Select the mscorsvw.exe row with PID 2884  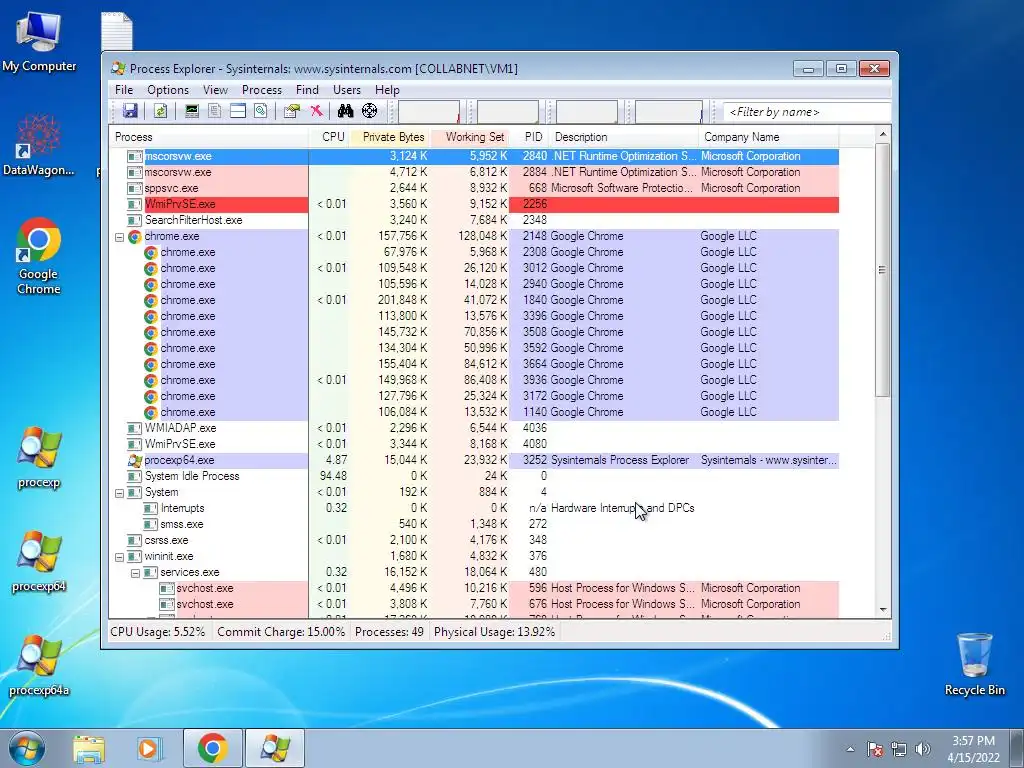pyautogui.click(x=475, y=172)
